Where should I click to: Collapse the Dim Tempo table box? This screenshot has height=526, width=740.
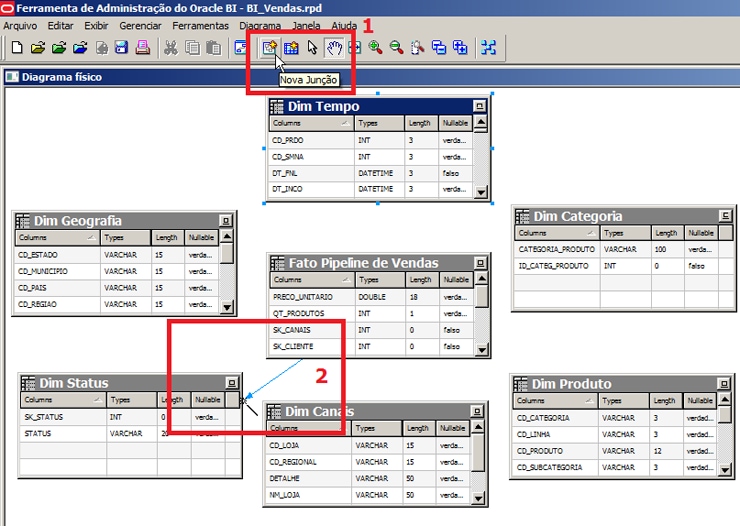(x=479, y=106)
